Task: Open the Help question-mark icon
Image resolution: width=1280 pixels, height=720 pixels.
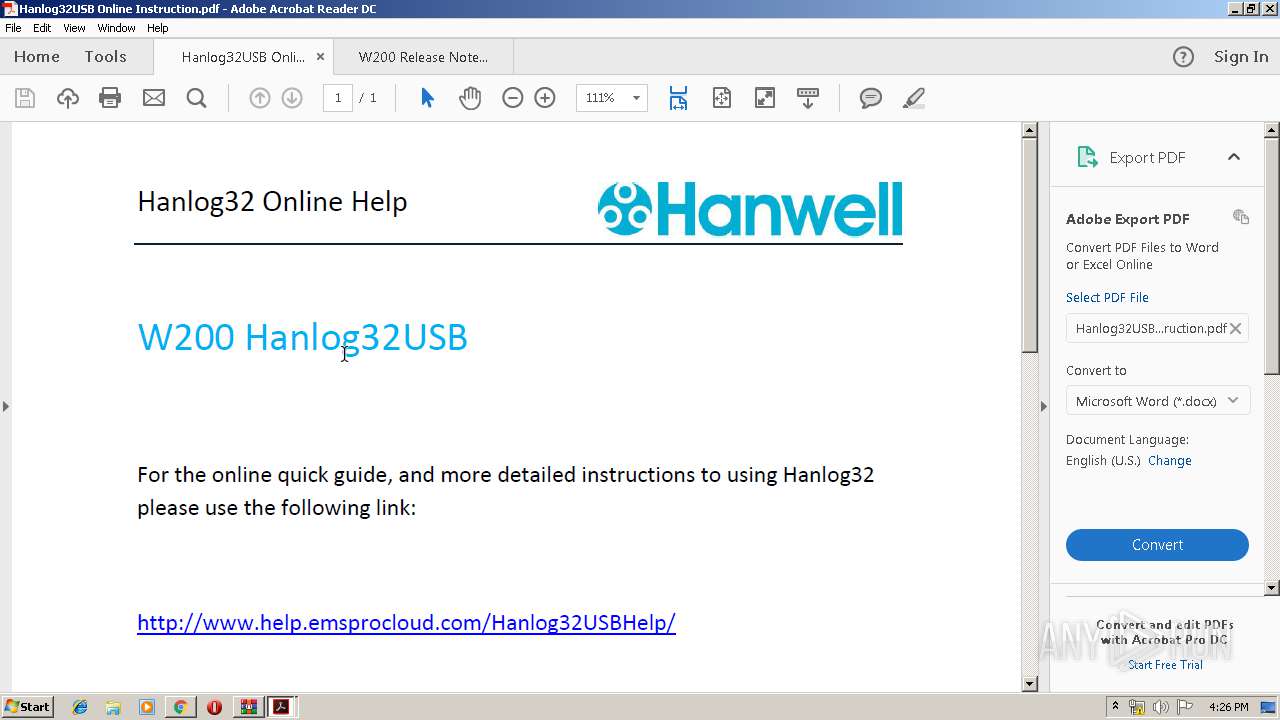Action: coord(1183,57)
